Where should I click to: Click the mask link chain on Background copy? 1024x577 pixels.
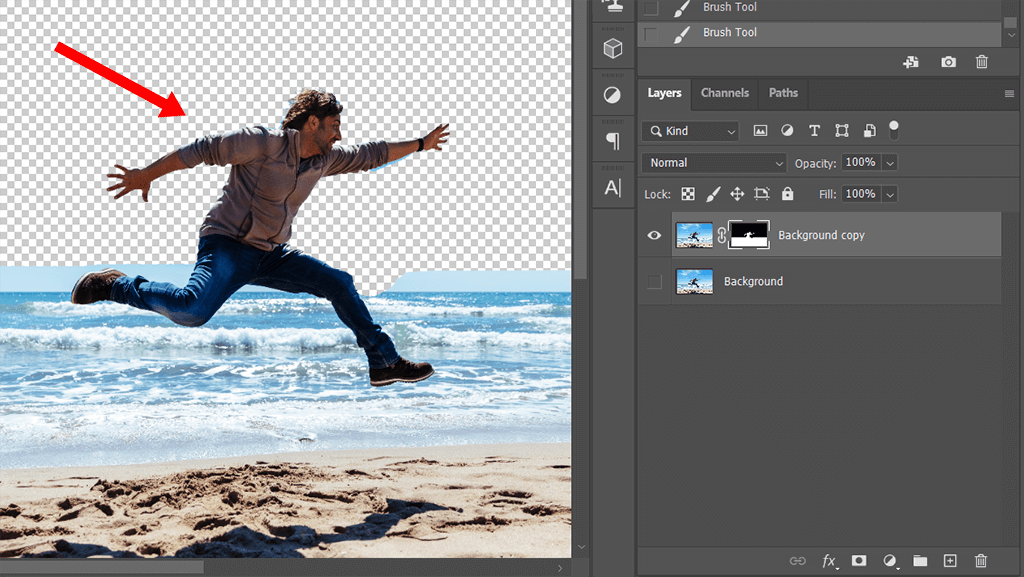click(x=721, y=235)
